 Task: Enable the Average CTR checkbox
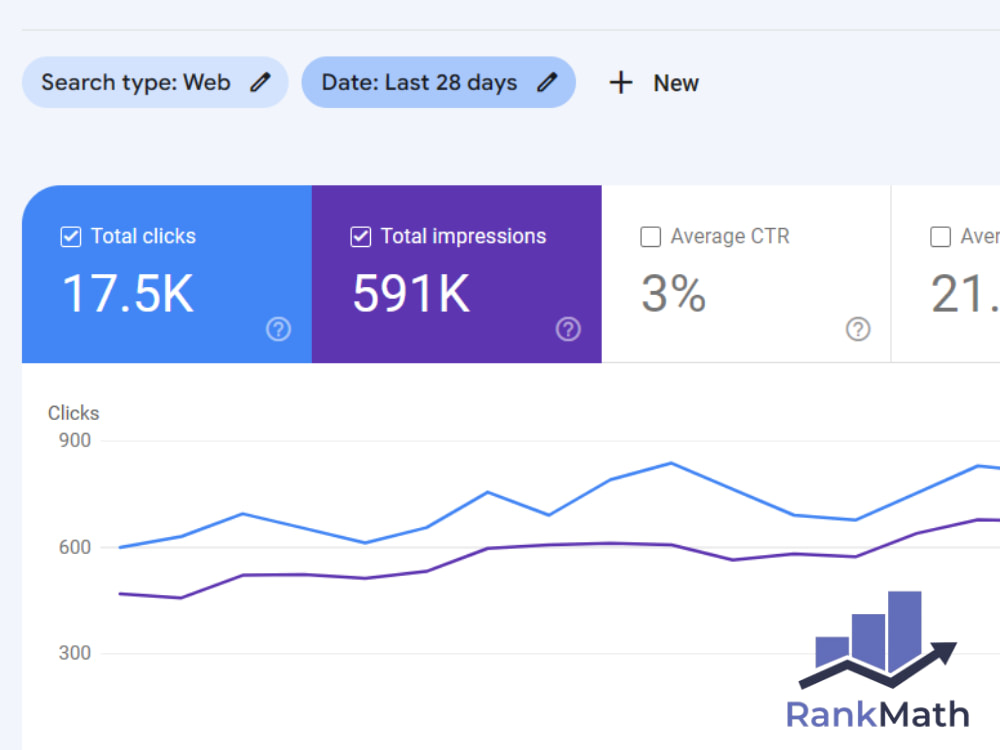click(651, 237)
